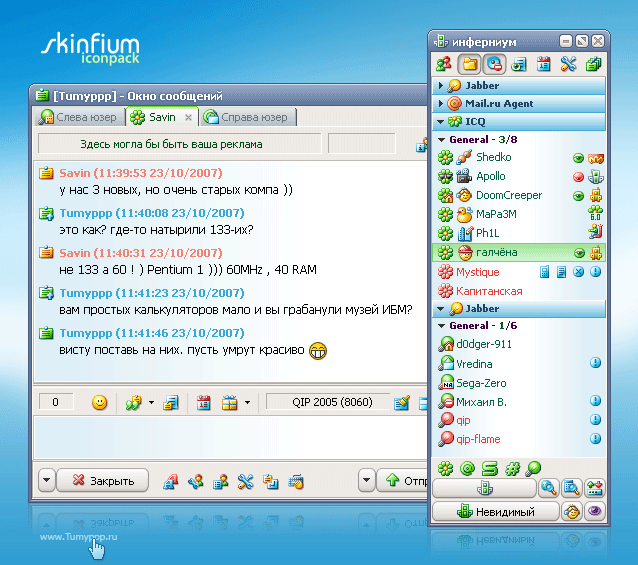Open history calendar icon in contact list toolbar
The image size is (638, 565).
coord(544,64)
